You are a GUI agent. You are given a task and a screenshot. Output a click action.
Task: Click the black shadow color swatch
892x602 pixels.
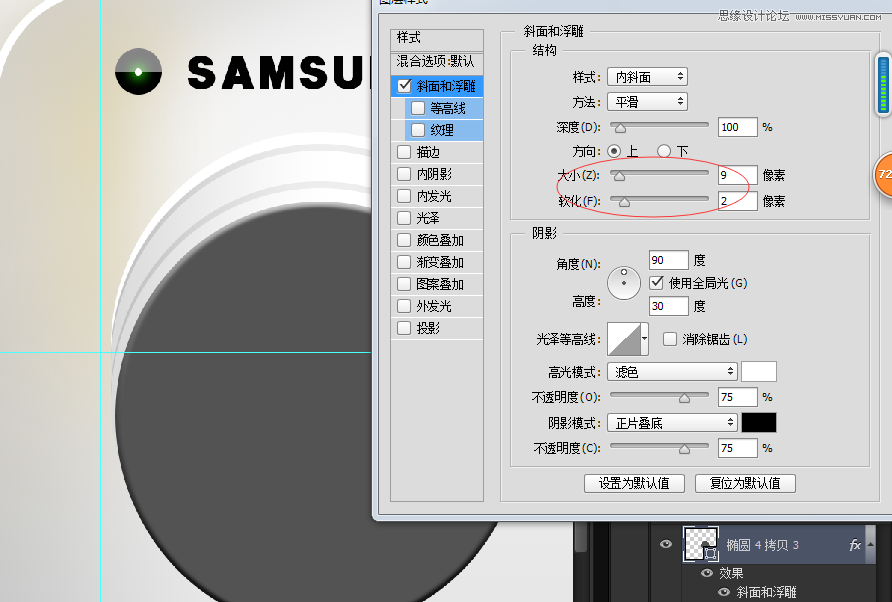(x=759, y=423)
